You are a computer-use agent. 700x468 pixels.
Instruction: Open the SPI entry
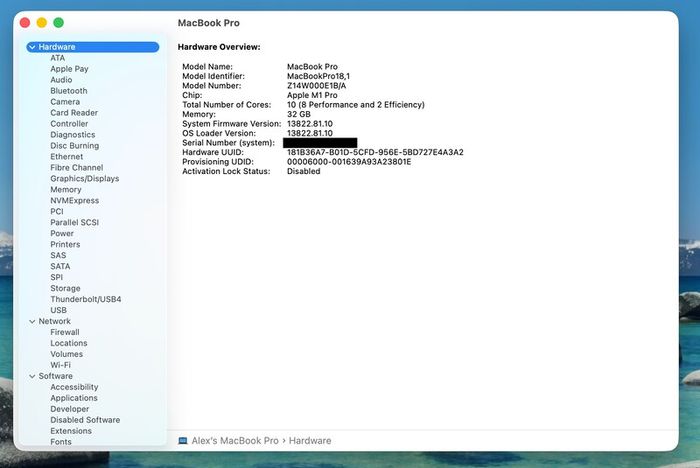[x=57, y=277]
